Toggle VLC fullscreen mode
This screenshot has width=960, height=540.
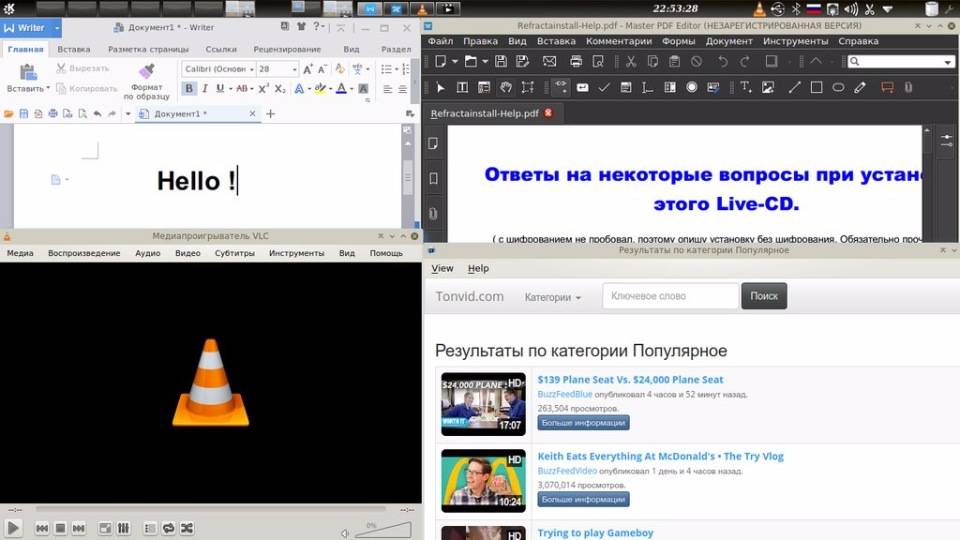105,528
